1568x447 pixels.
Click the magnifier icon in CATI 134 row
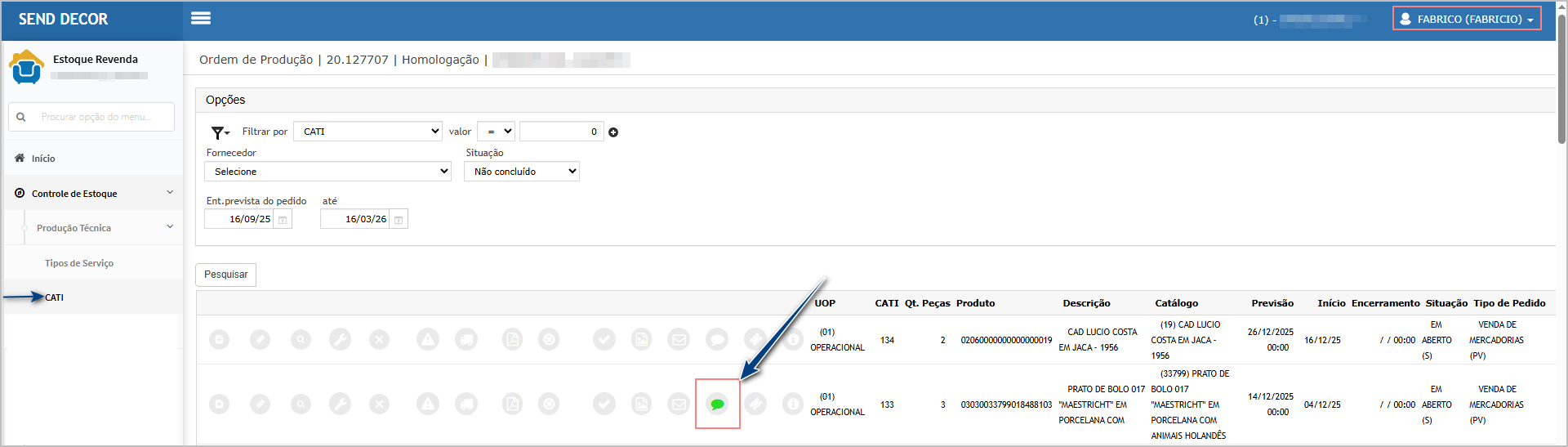301,339
